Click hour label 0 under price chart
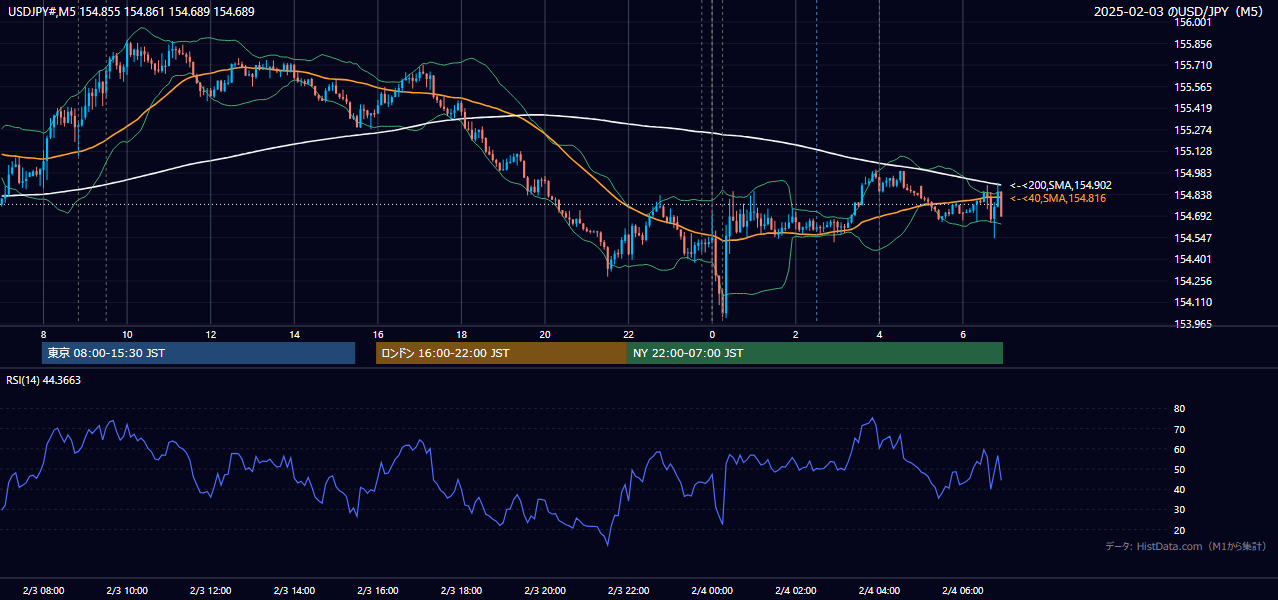The height and width of the screenshot is (600, 1278). point(712,334)
